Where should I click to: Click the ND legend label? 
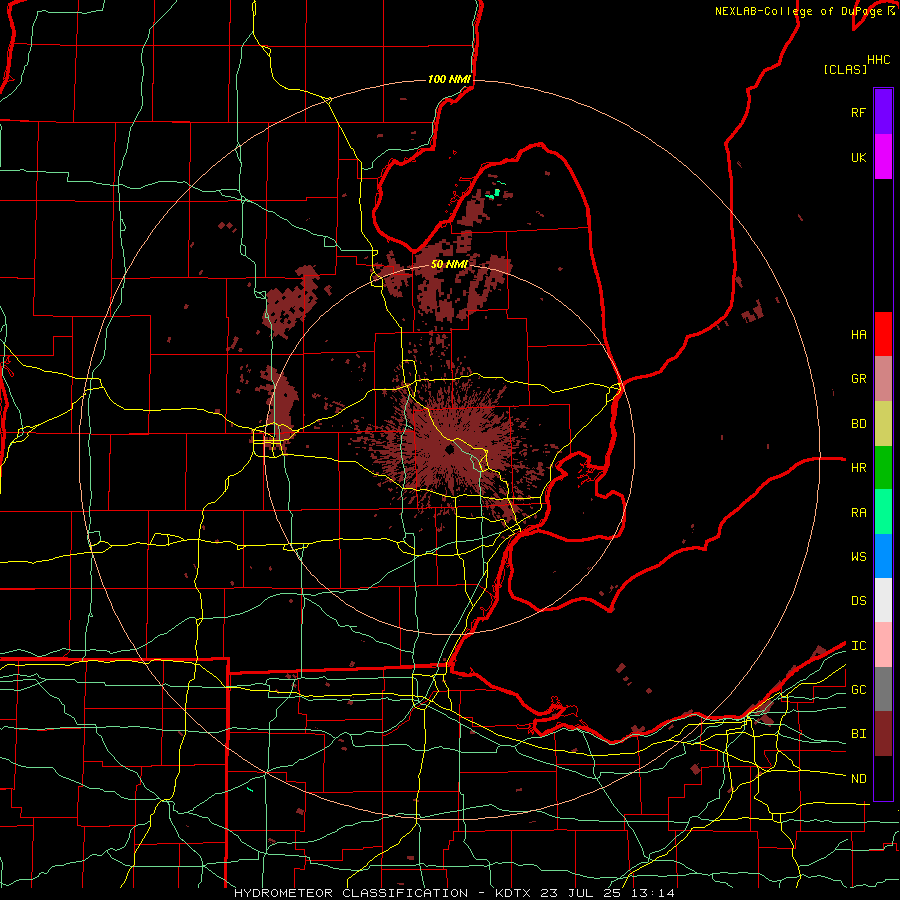(858, 779)
